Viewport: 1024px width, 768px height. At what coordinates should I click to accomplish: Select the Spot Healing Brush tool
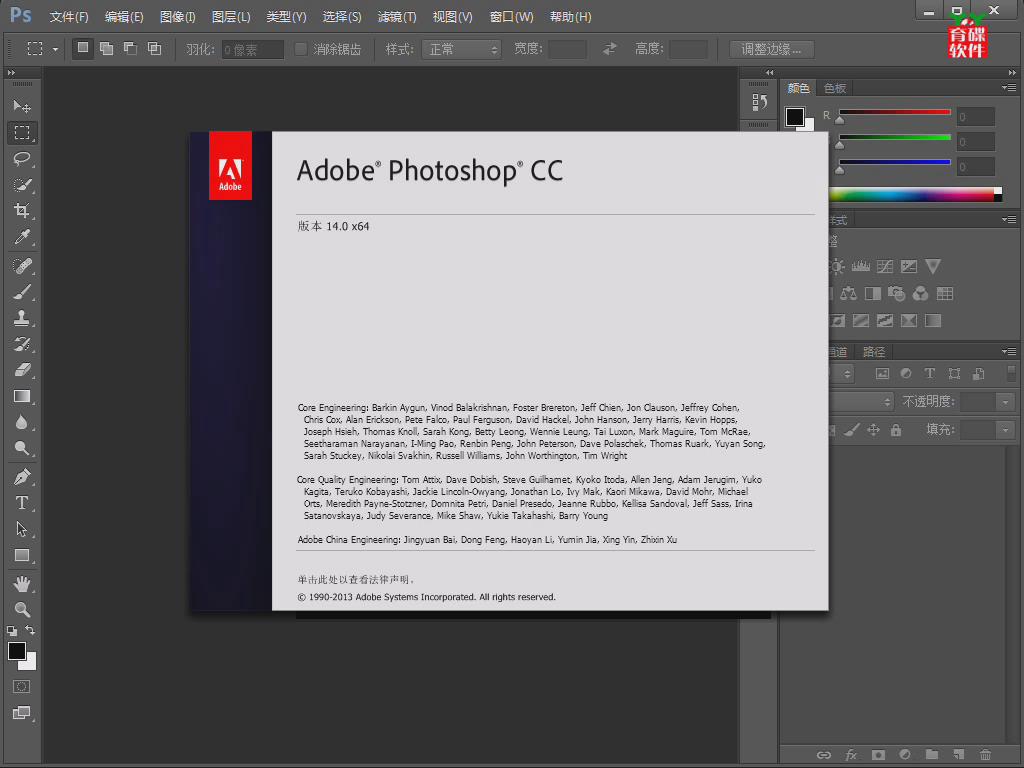click(22, 266)
